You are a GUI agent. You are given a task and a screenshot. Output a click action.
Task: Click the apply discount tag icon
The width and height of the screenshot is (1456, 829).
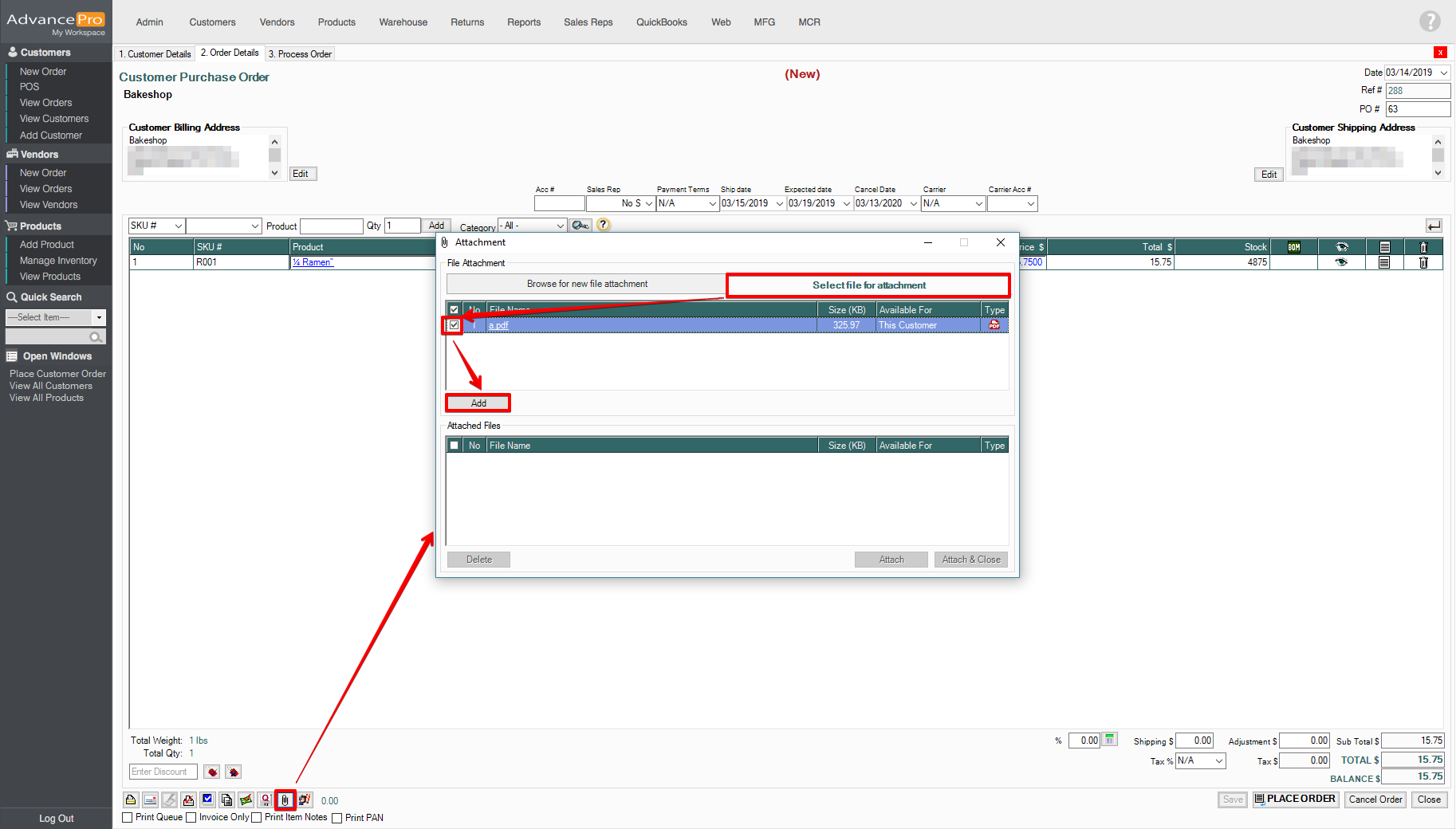point(212,772)
